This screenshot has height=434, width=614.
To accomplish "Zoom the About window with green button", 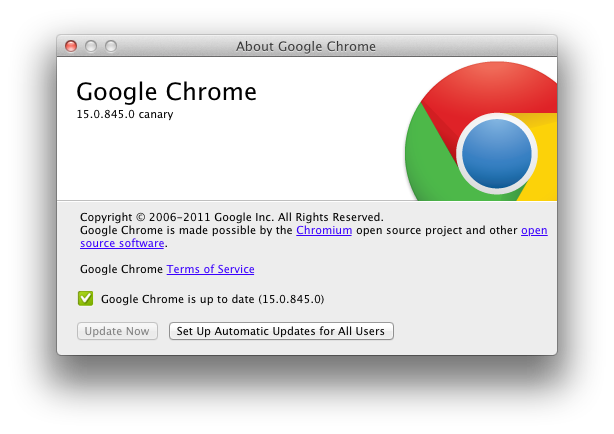I will click(x=111, y=46).
